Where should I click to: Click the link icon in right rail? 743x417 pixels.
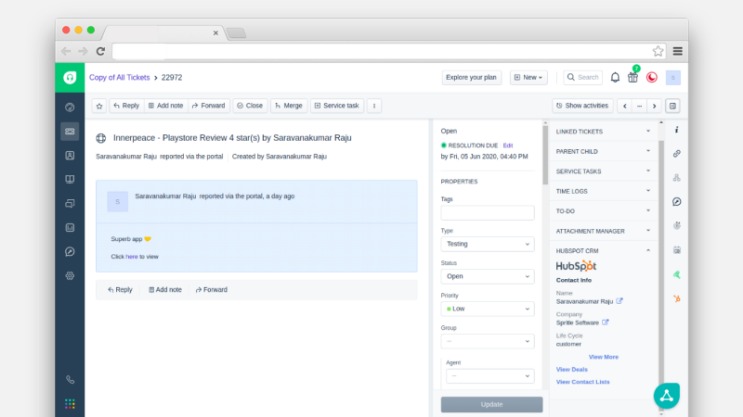tap(677, 153)
